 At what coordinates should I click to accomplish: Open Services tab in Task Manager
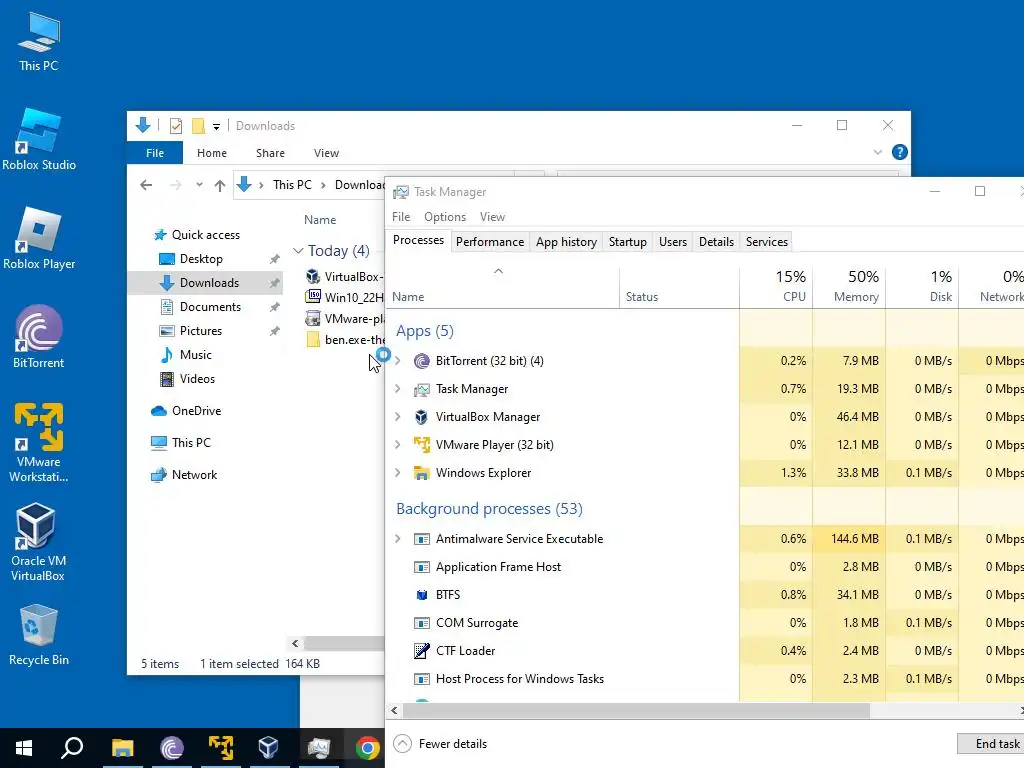767,242
